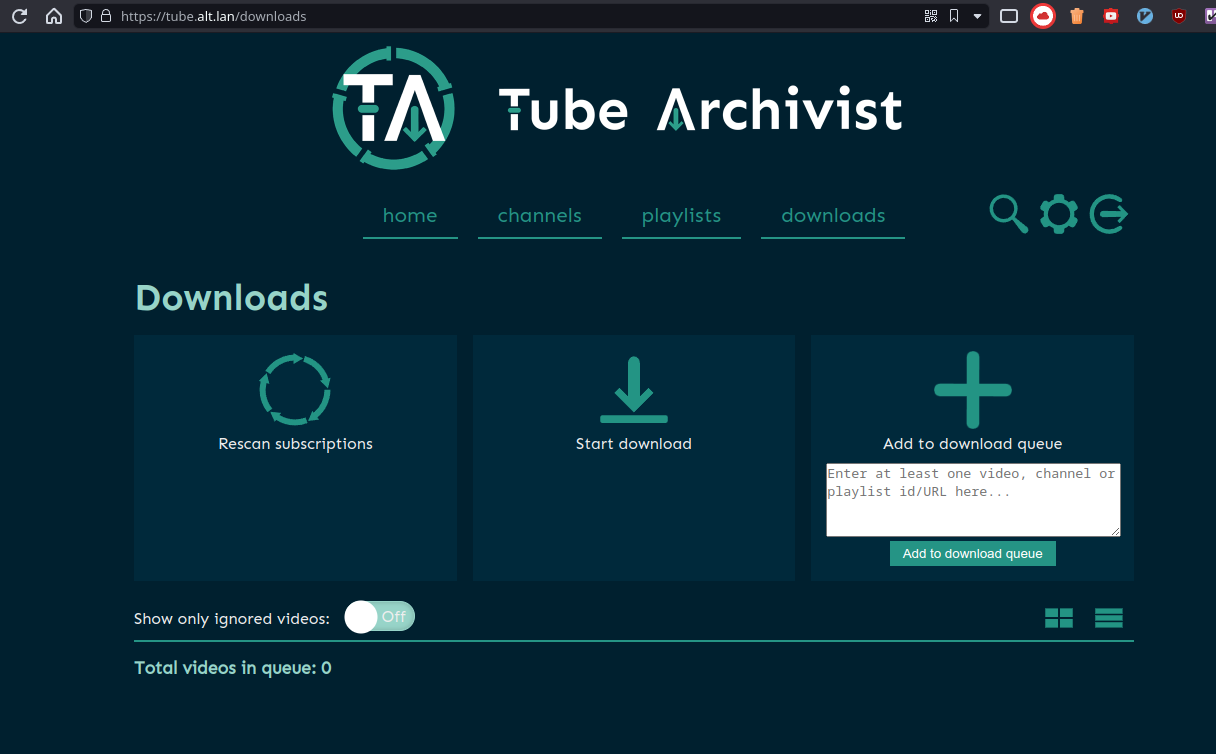Image resolution: width=1216 pixels, height=754 pixels.
Task: Click the plus icon above Add to download queue
Action: click(972, 390)
